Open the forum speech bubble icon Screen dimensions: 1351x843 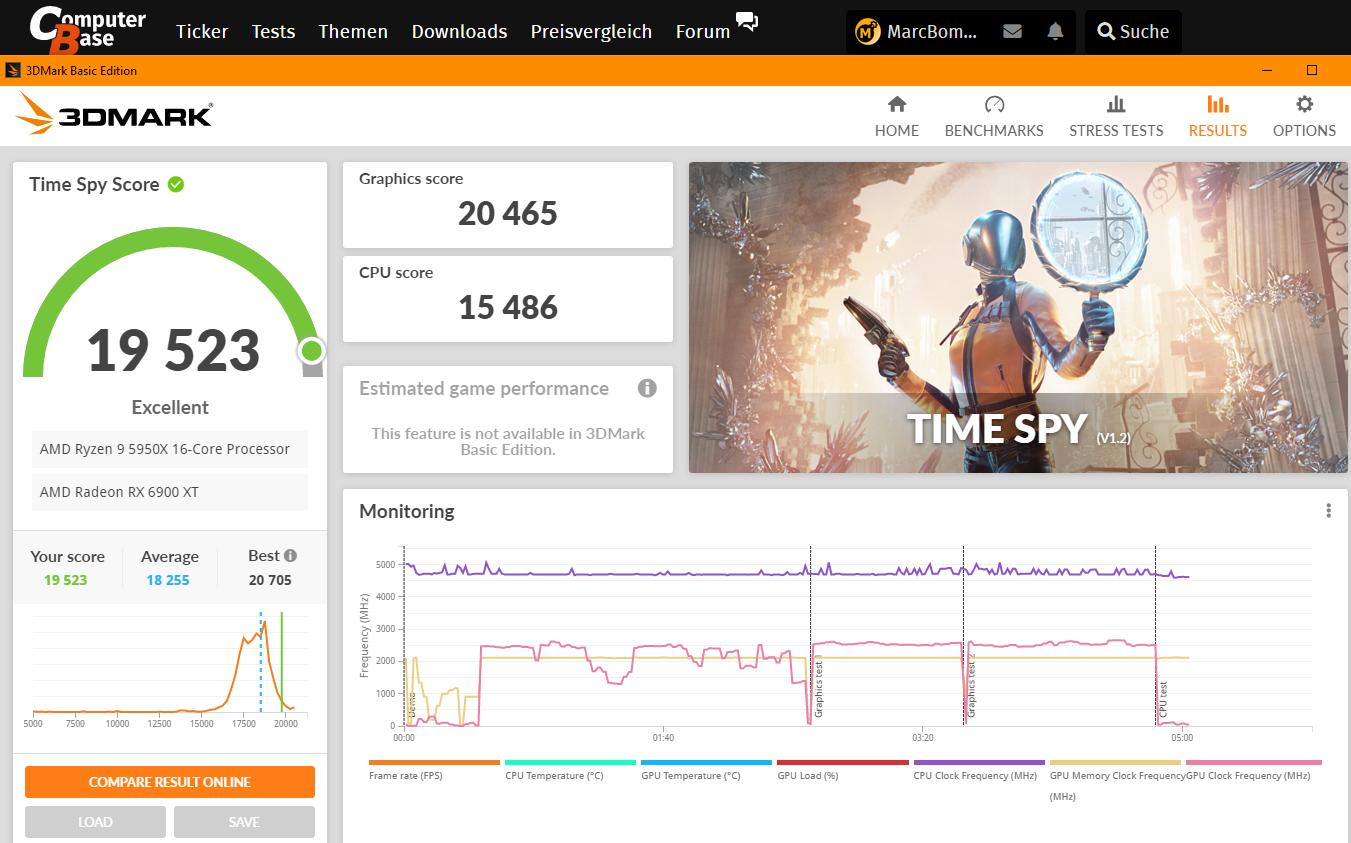tap(747, 21)
